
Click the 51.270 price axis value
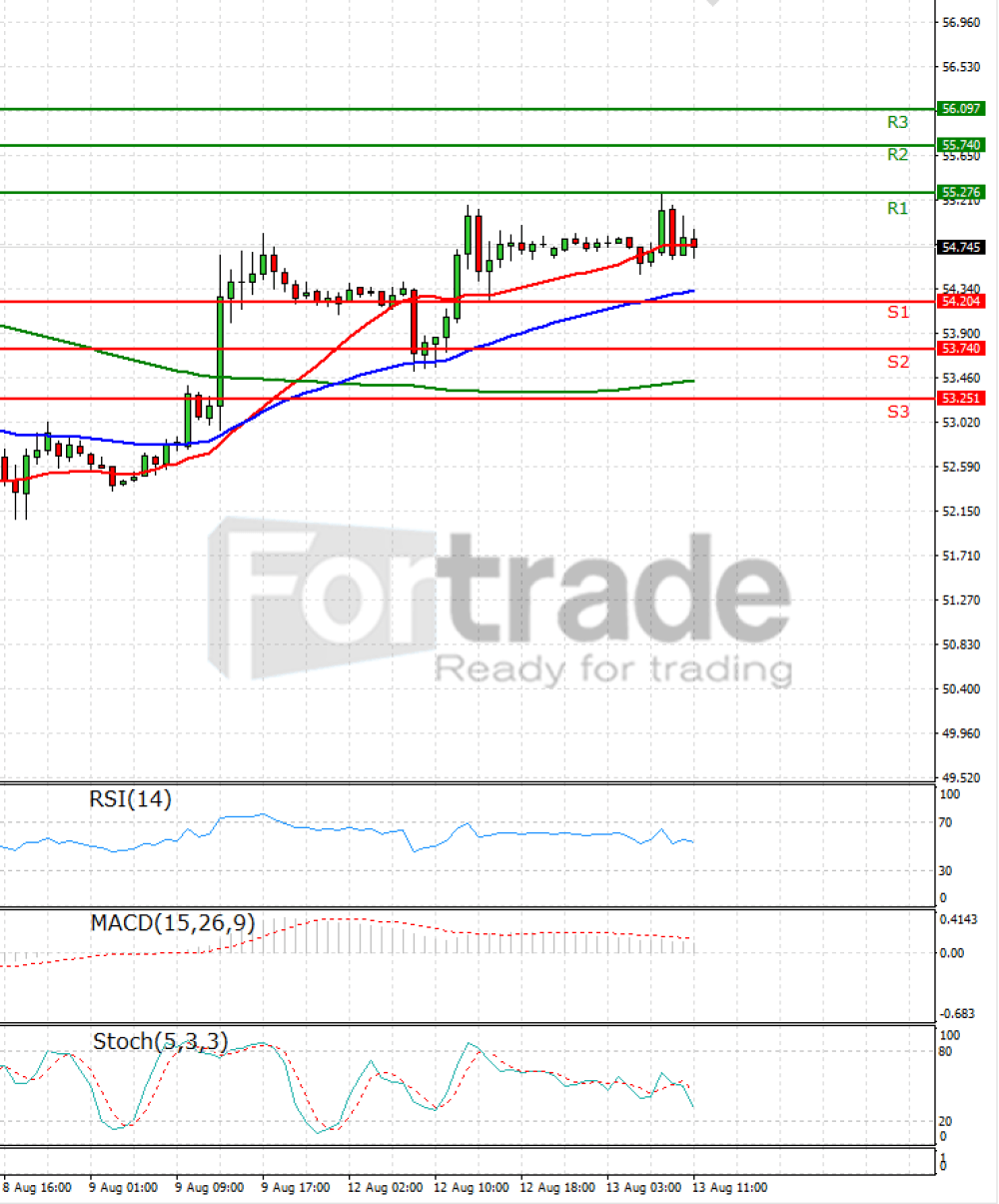962,601
